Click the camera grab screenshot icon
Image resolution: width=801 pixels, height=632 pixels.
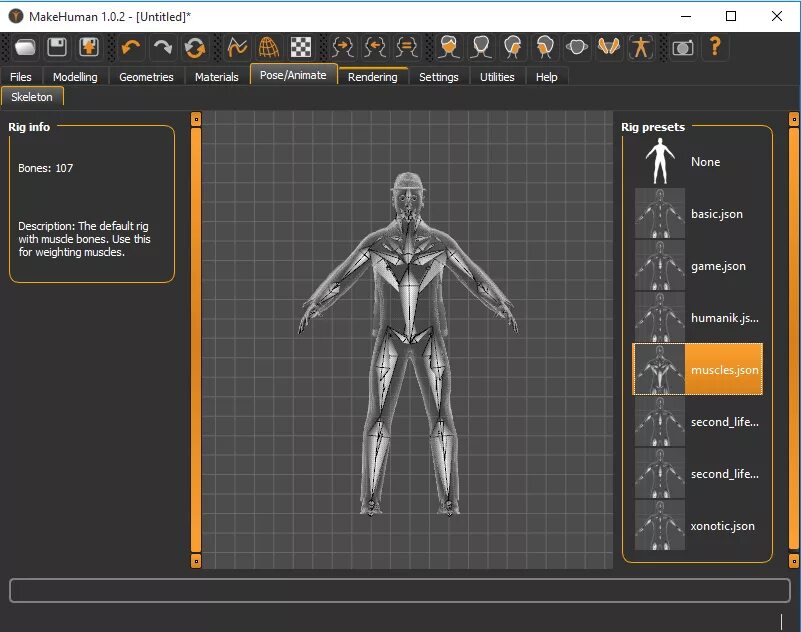coord(683,47)
